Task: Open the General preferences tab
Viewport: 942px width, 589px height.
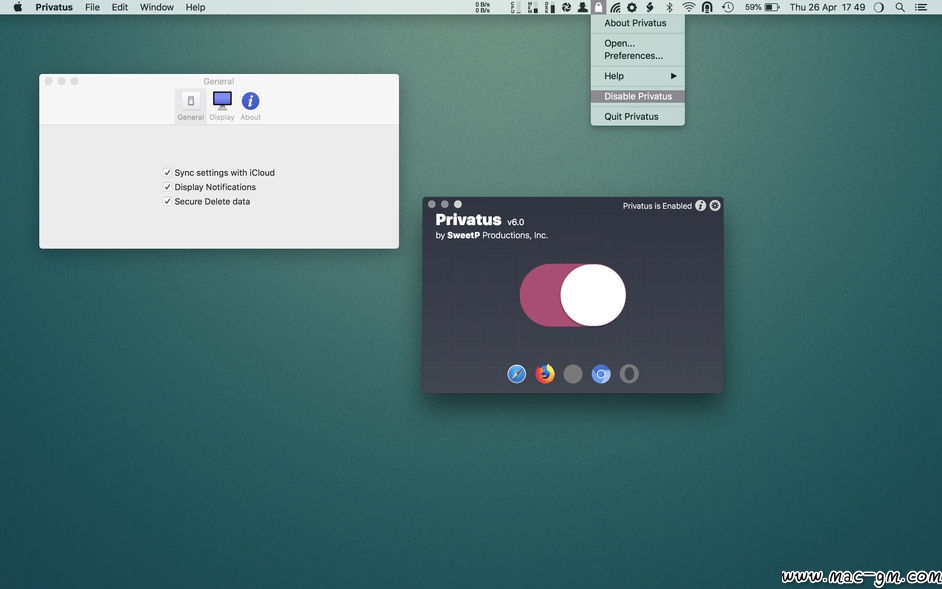Action: 190,106
